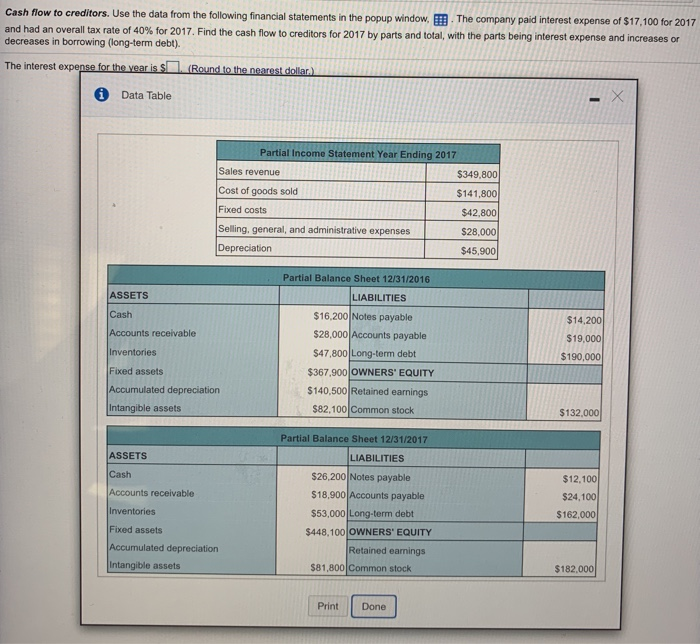Click the Data Table title text
The width and height of the screenshot is (700, 644).
tap(146, 96)
